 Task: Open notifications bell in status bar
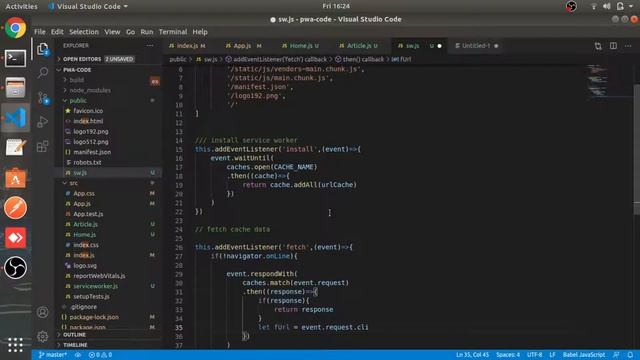pos(630,355)
